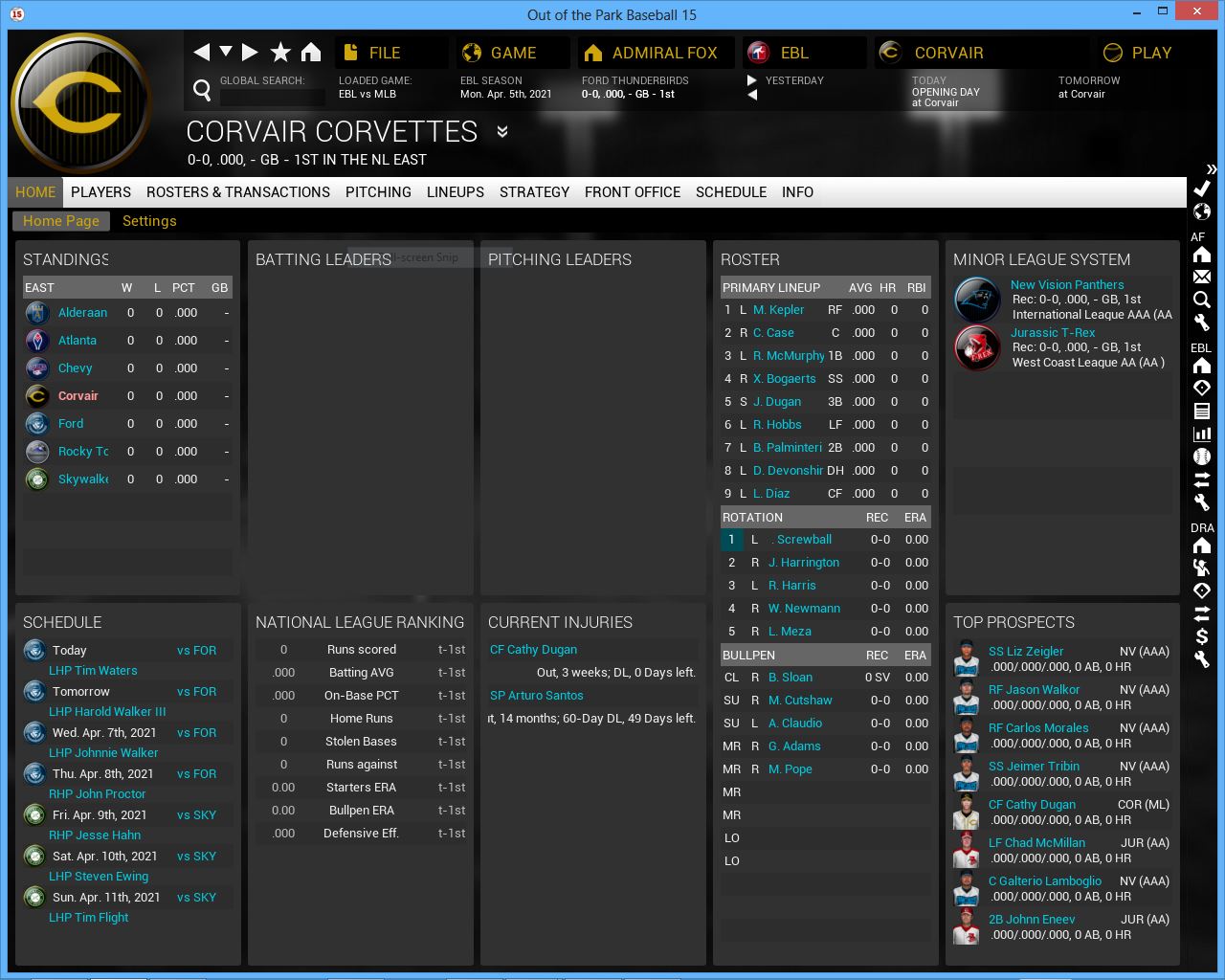Open New Vision Panthers minor league team
The width and height of the screenshot is (1225, 980).
1067,285
